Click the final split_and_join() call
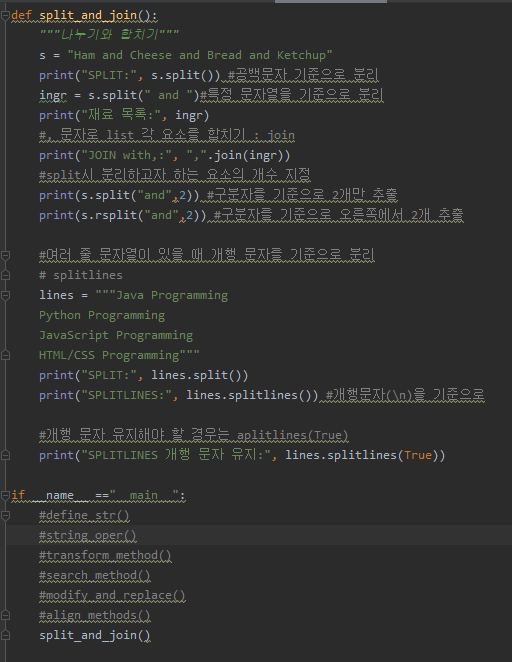Viewport: 512px width, 662px height. click(x=95, y=635)
